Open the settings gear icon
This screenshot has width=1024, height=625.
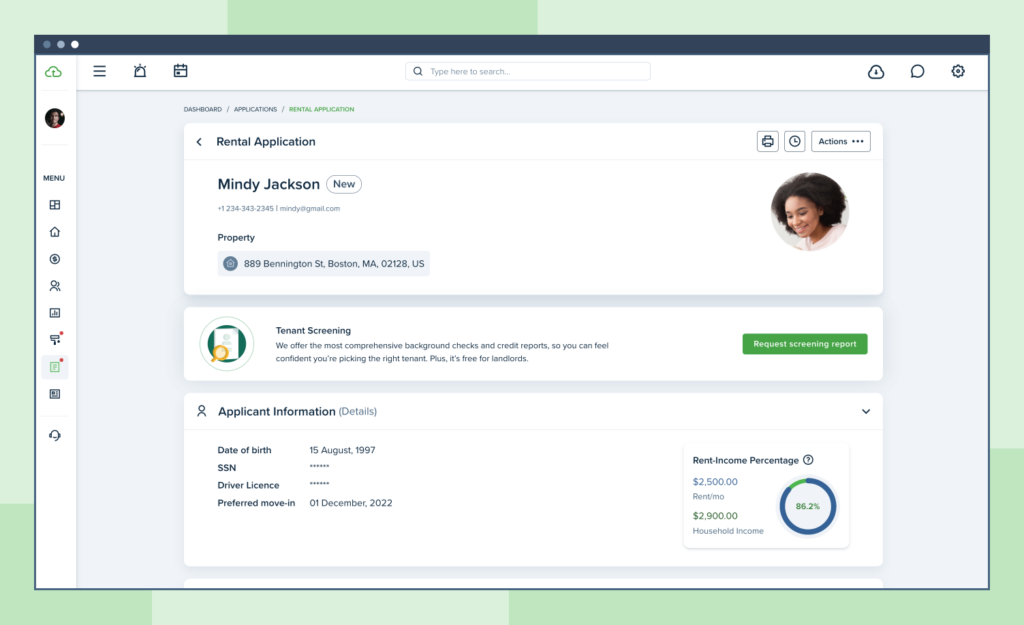957,71
